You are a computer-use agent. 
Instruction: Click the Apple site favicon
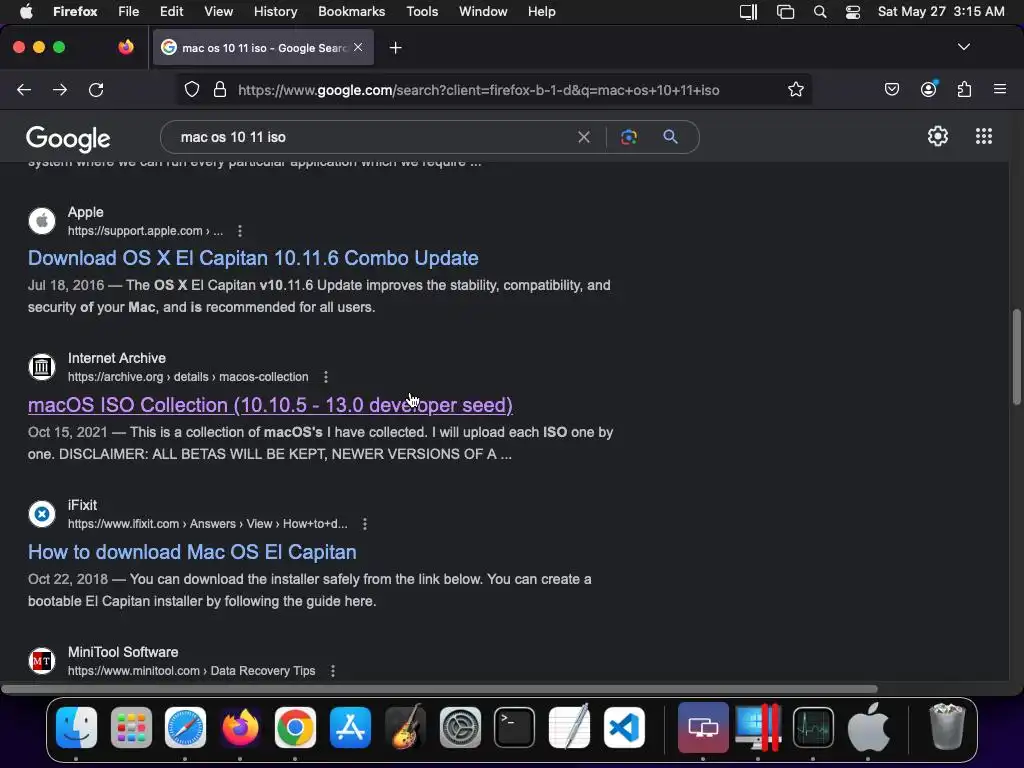click(x=42, y=221)
